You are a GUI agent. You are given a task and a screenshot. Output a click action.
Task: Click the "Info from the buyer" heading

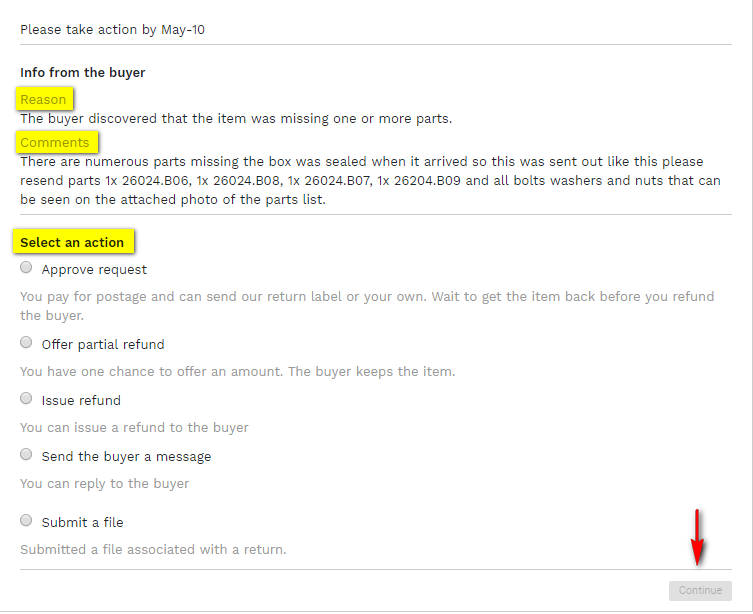coord(83,73)
